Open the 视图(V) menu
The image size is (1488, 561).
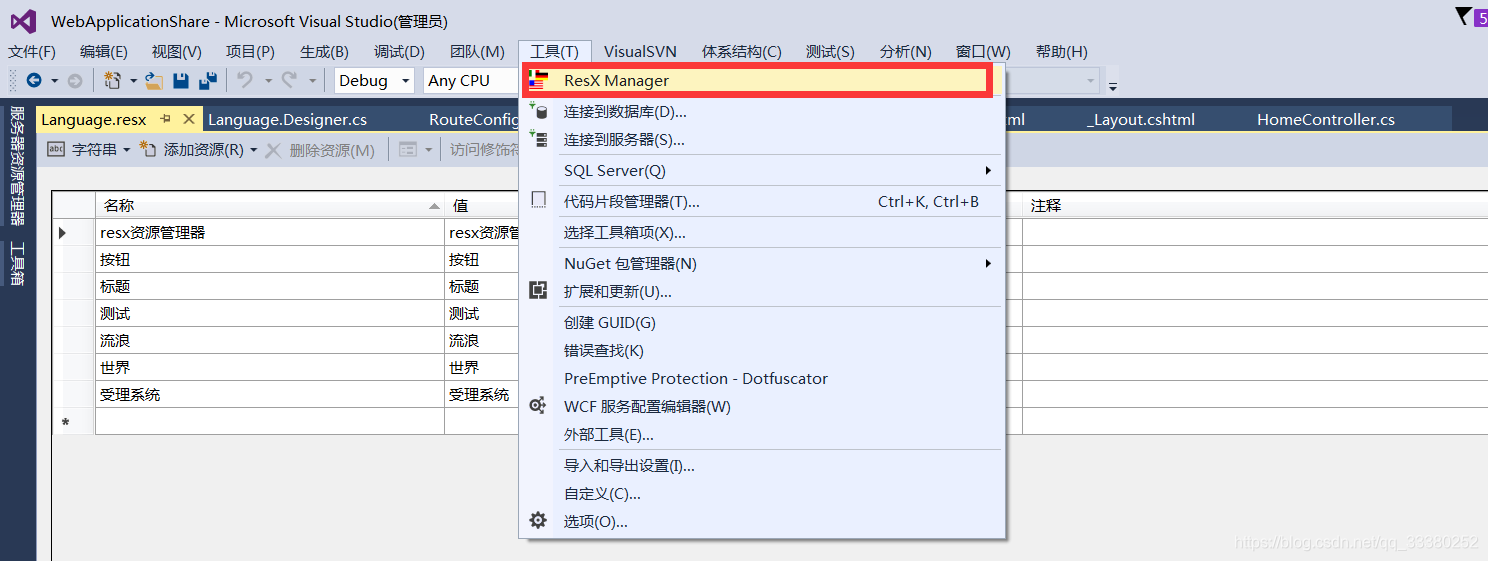[177, 52]
